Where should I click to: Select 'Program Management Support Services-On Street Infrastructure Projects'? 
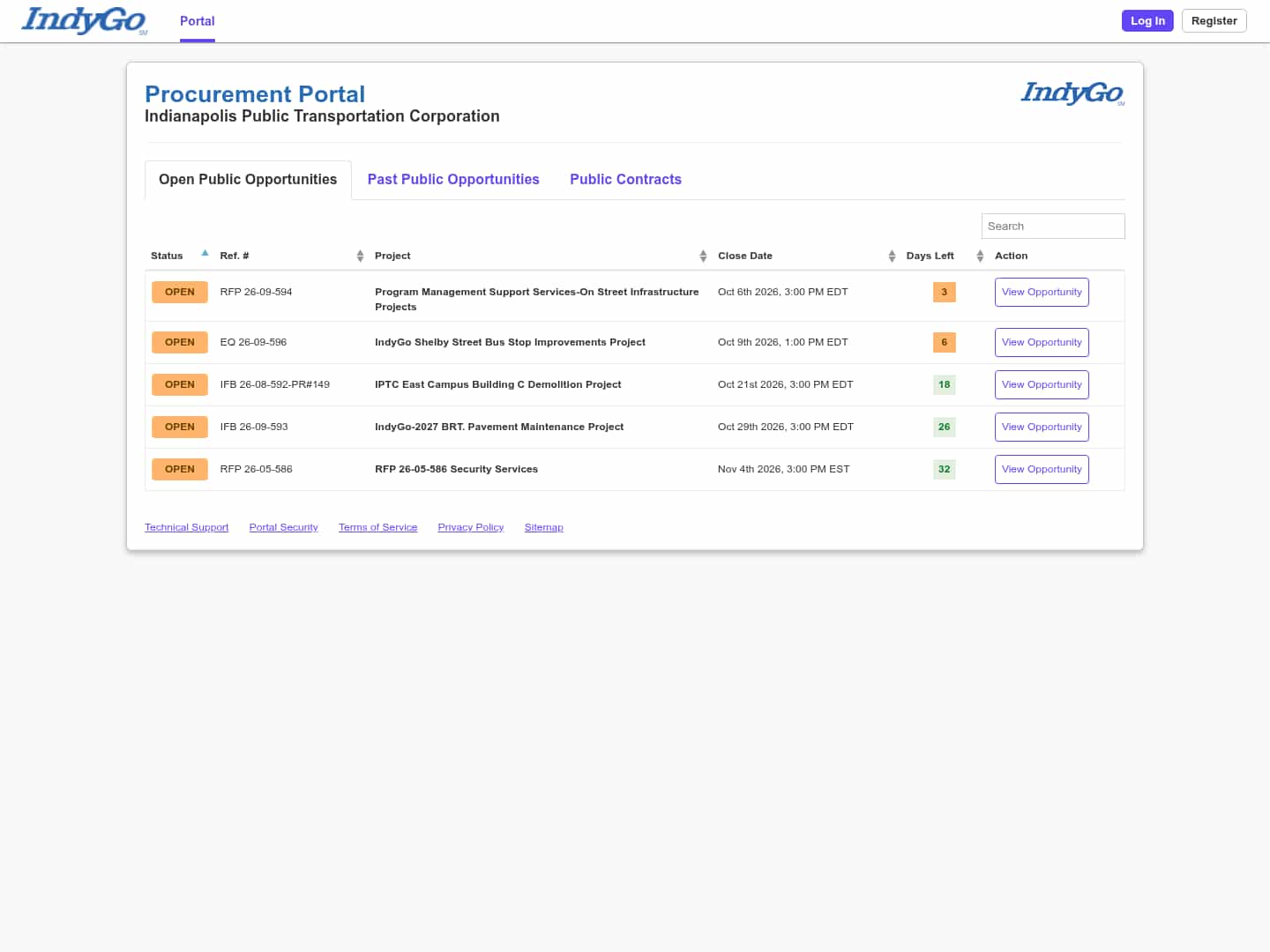[537, 299]
